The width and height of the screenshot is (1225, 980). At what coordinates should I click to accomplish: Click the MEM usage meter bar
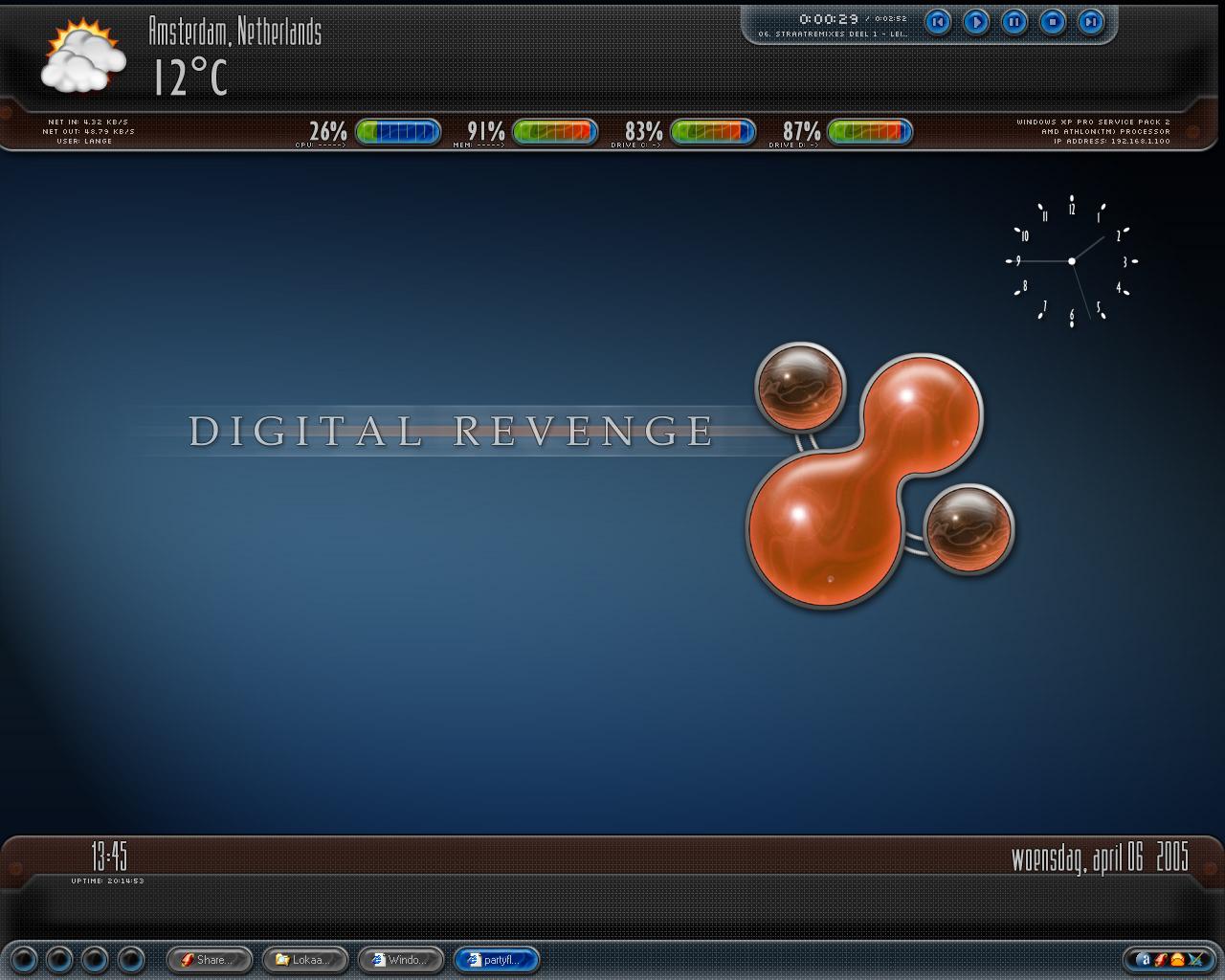coord(555,132)
